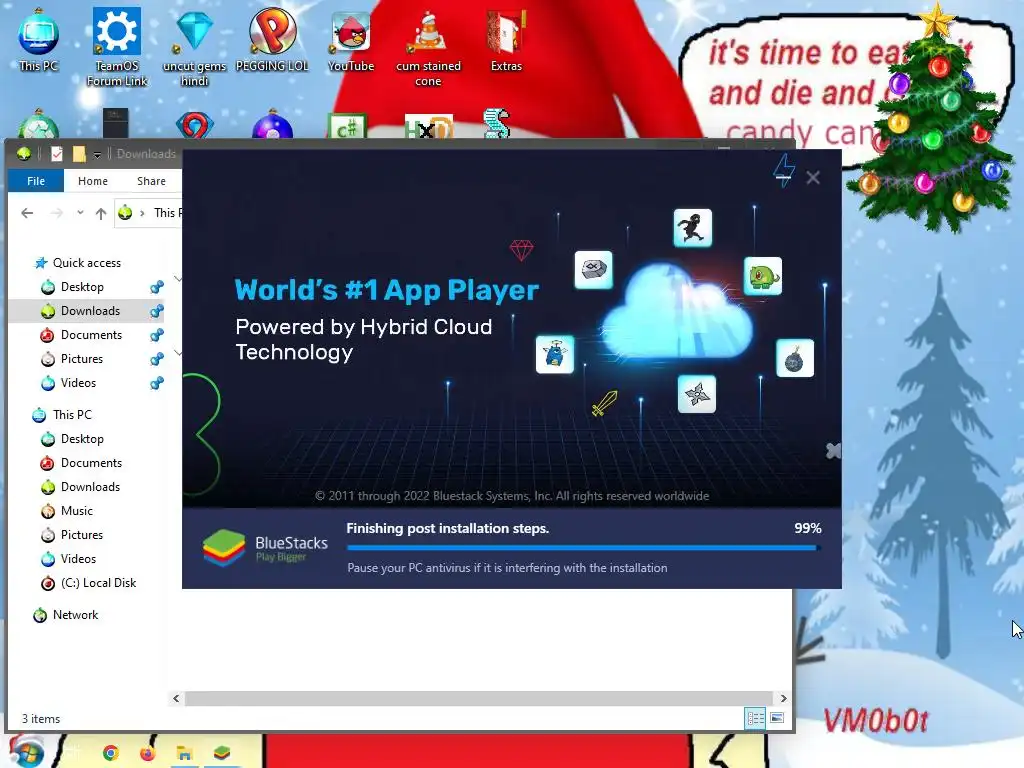Open the Home ribbon tab
This screenshot has width=1024, height=768.
93,181
